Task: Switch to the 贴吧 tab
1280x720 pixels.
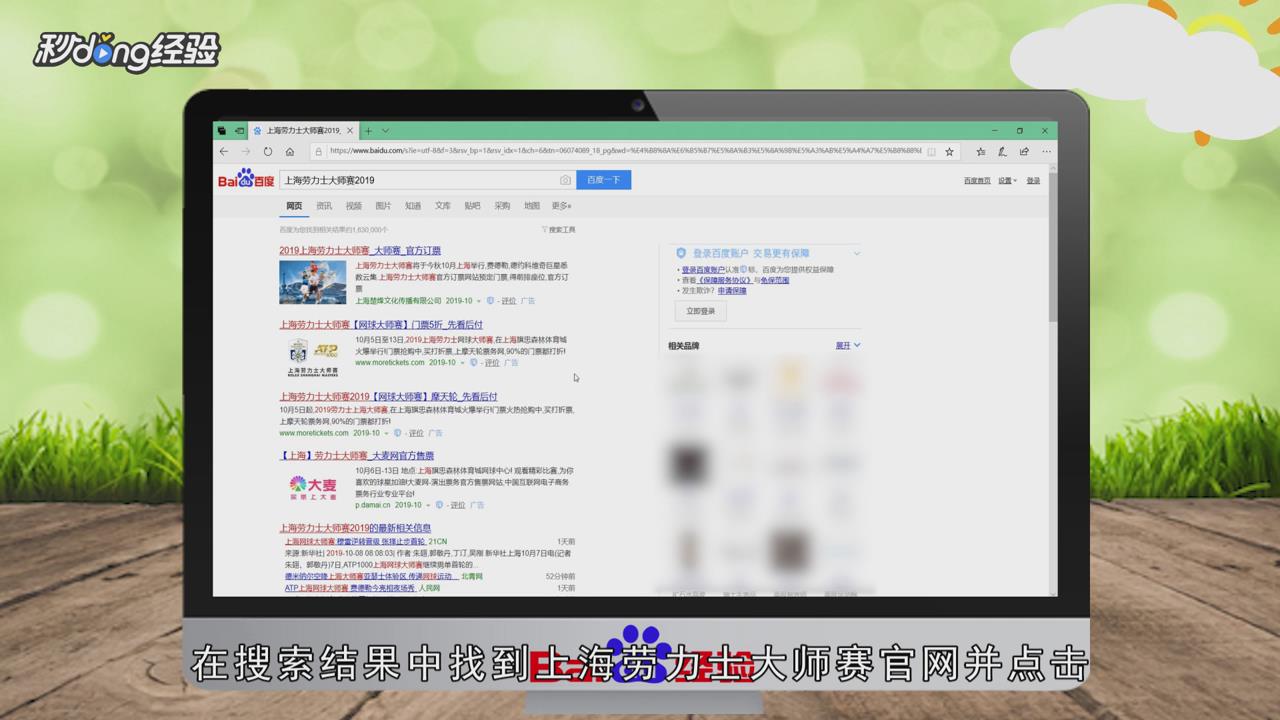Action: pyautogui.click(x=472, y=206)
